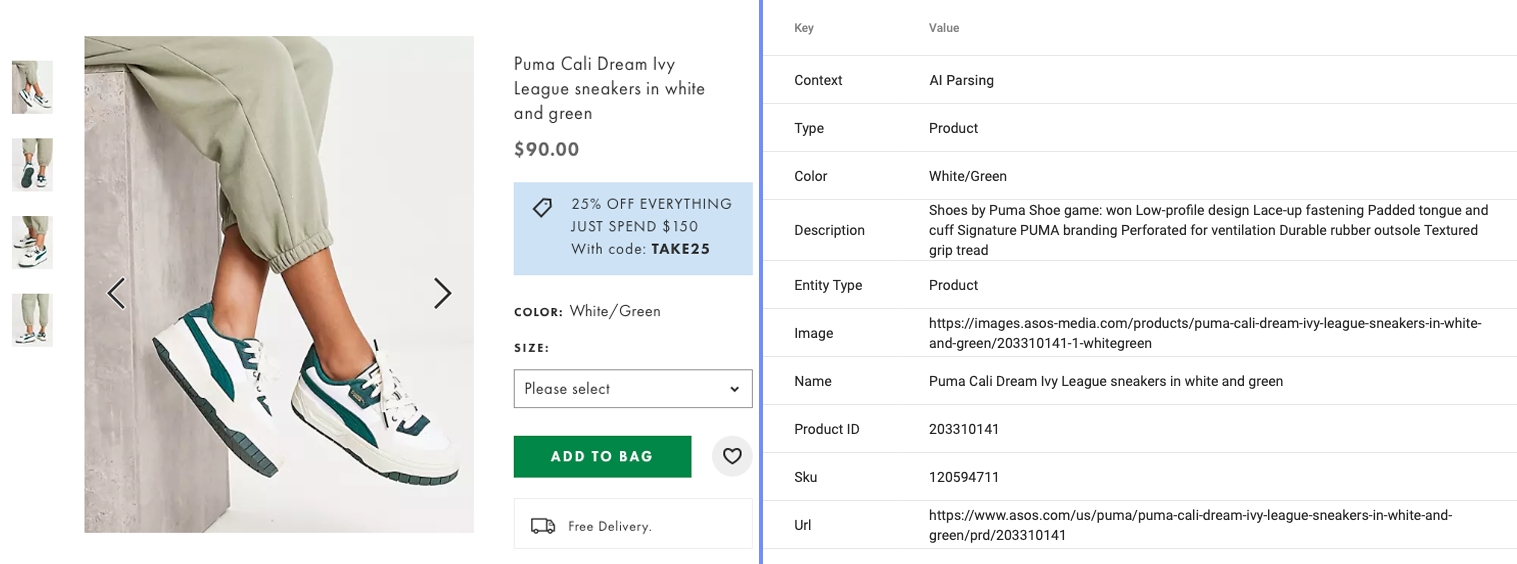Click the Description row value text
The width and height of the screenshot is (1517, 564).
coord(1208,230)
